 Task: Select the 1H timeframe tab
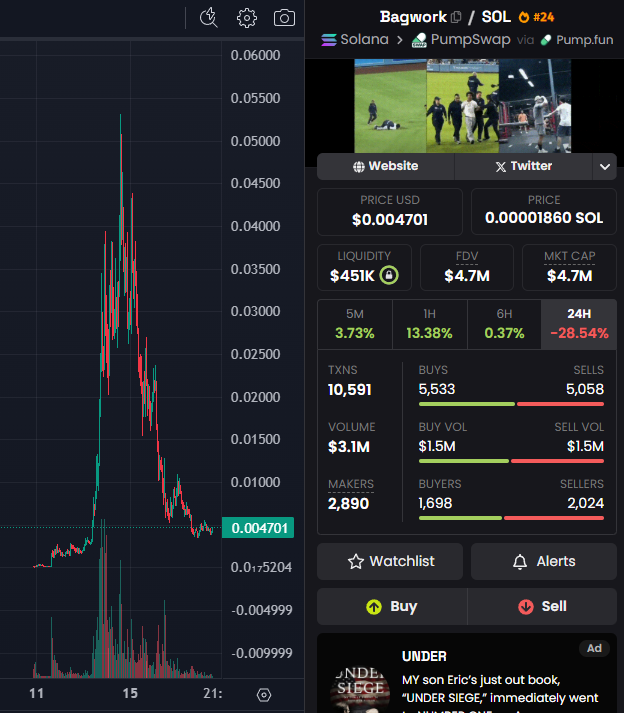(x=430, y=324)
